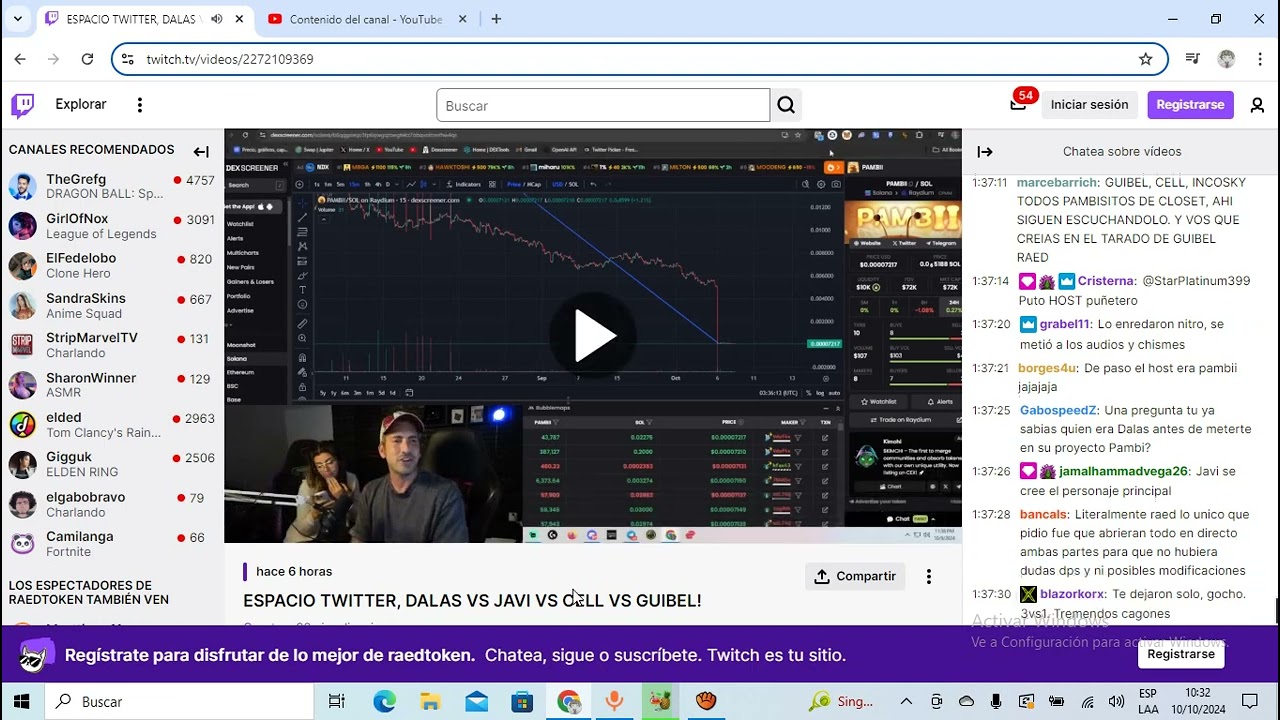Image resolution: width=1280 pixels, height=720 pixels.
Task: Click the header Registrarse button
Action: point(1190,105)
